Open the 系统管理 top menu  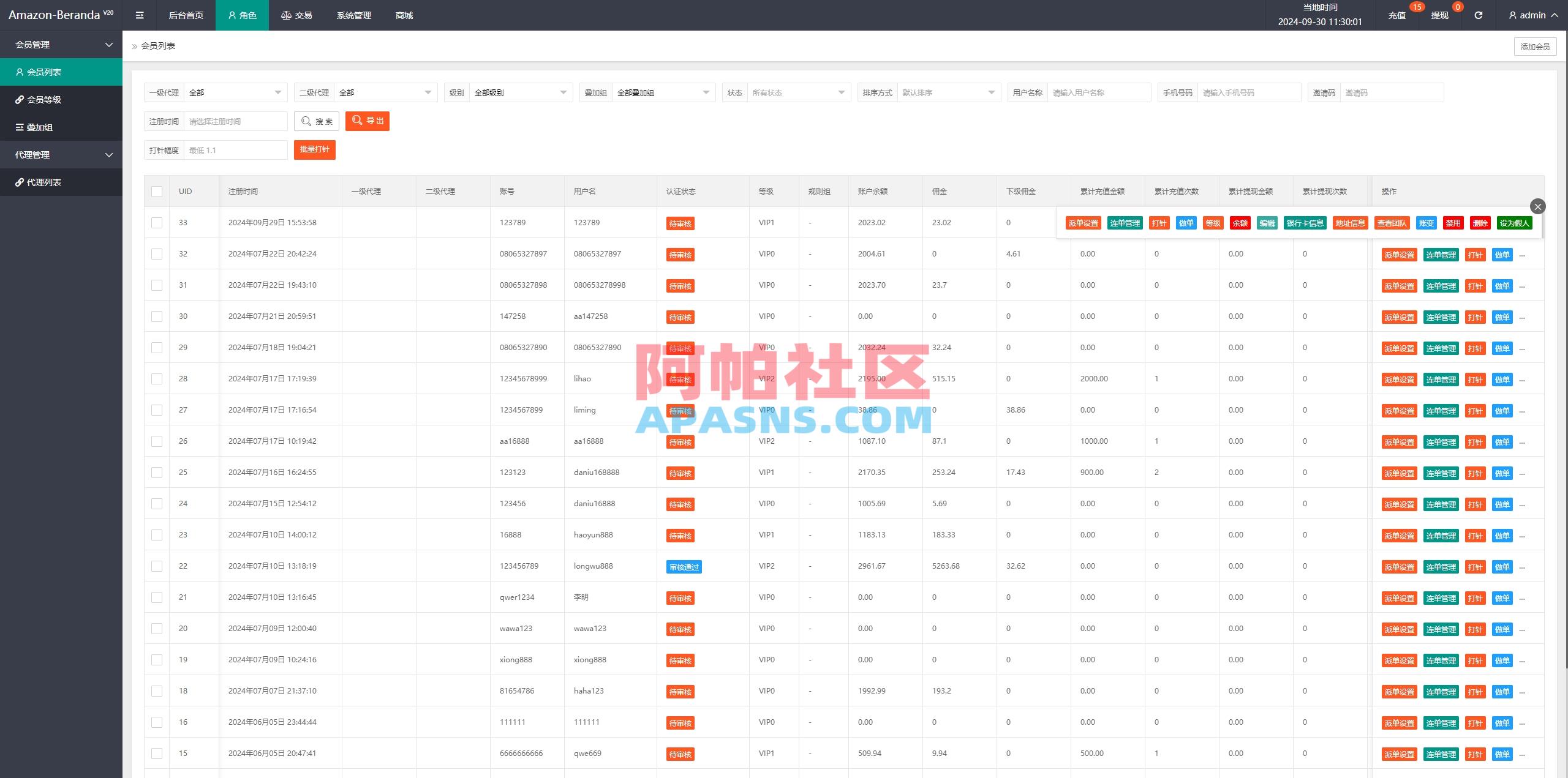pos(353,15)
